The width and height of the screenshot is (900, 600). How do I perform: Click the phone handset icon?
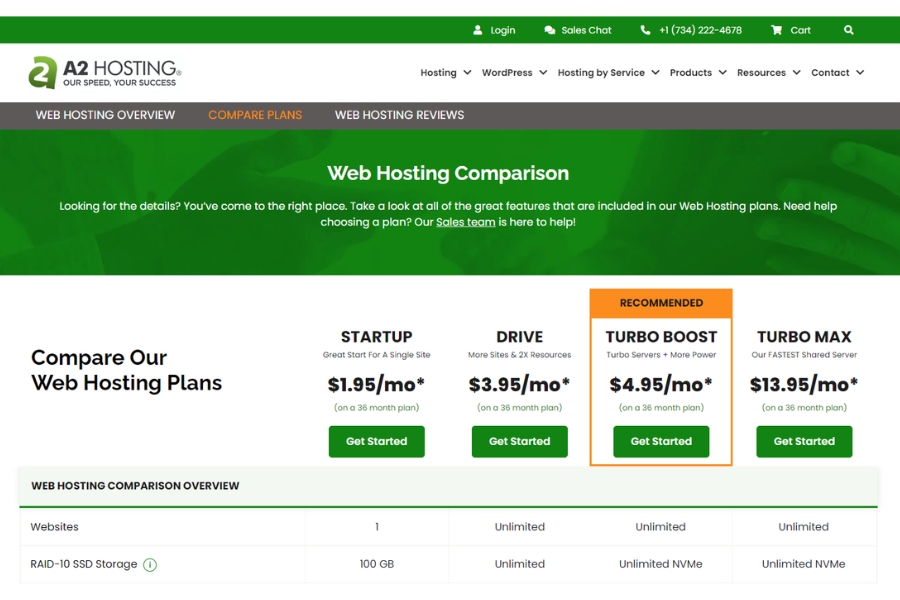coord(645,30)
